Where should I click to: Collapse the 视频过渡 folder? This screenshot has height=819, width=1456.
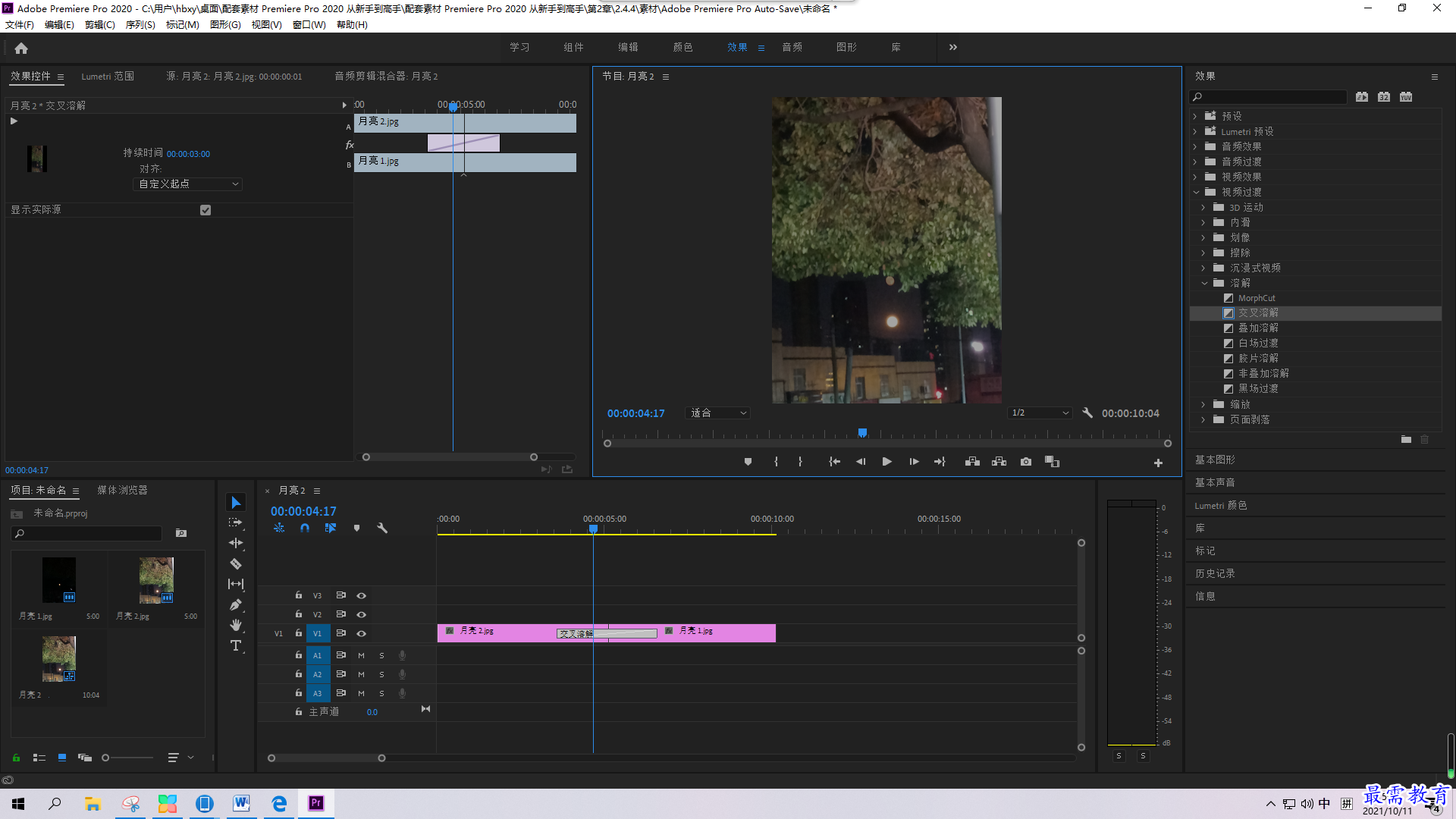point(1196,192)
